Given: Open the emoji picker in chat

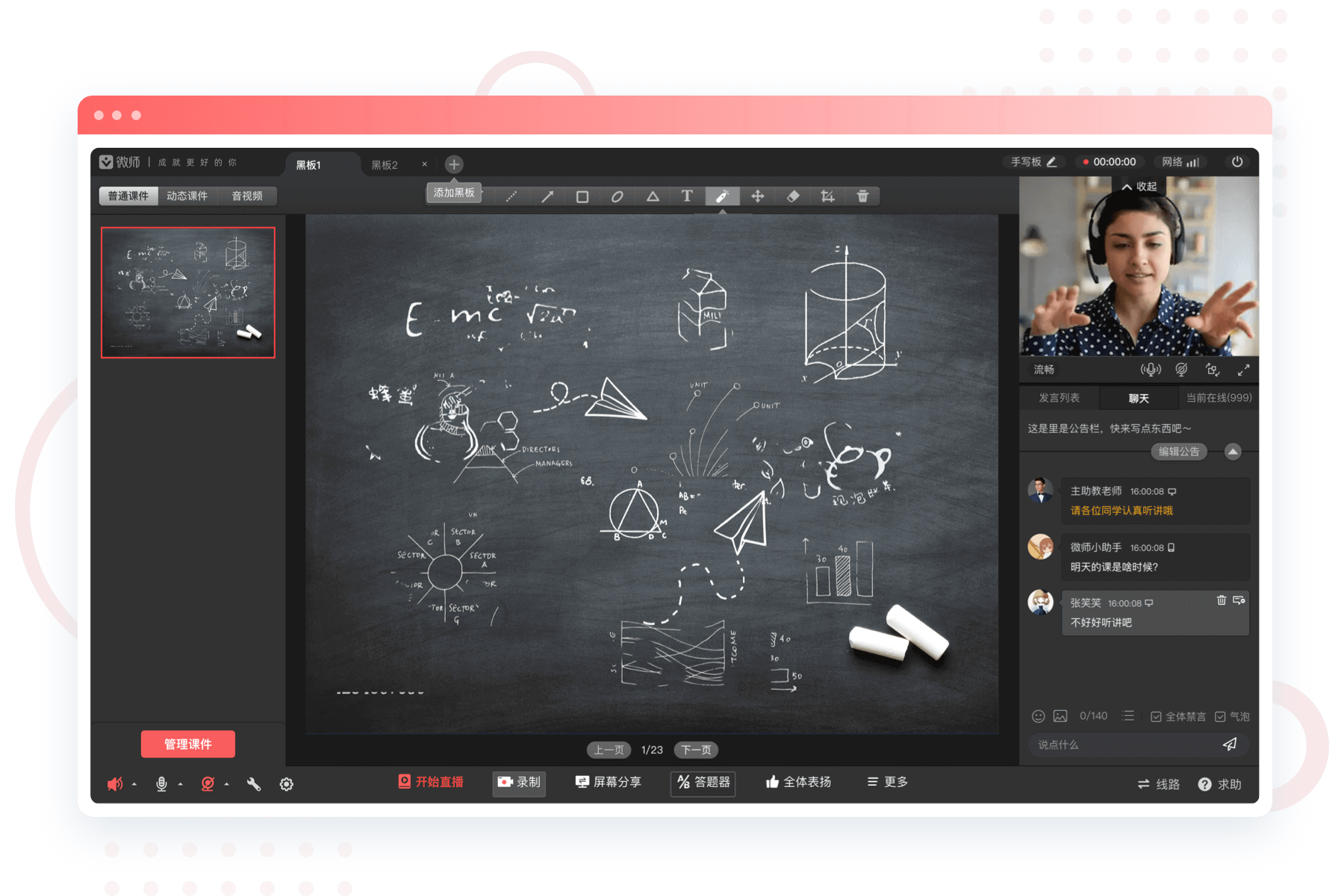Looking at the screenshot, I should pyautogui.click(x=1038, y=716).
